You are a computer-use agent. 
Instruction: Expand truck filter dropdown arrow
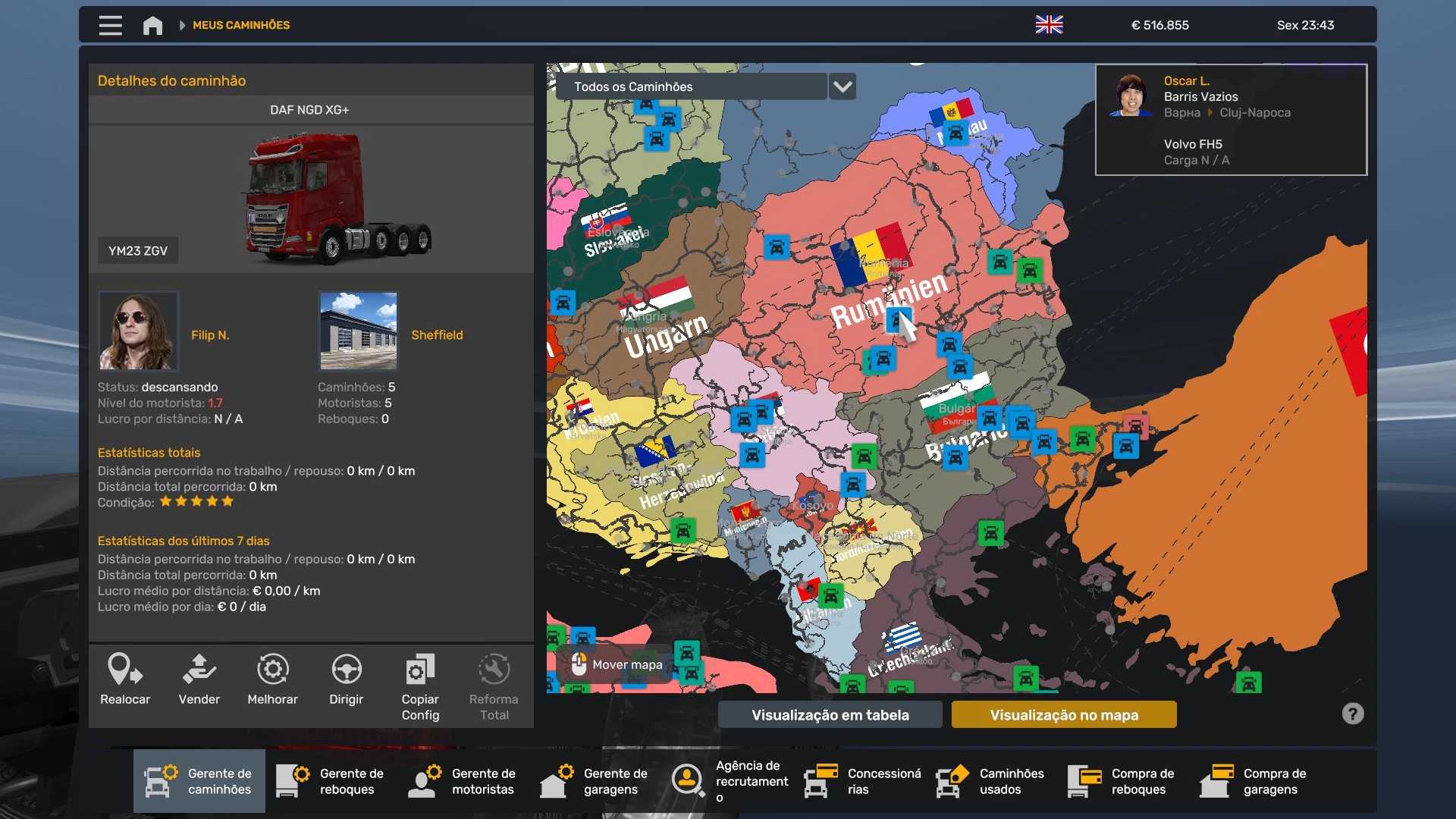pos(843,86)
